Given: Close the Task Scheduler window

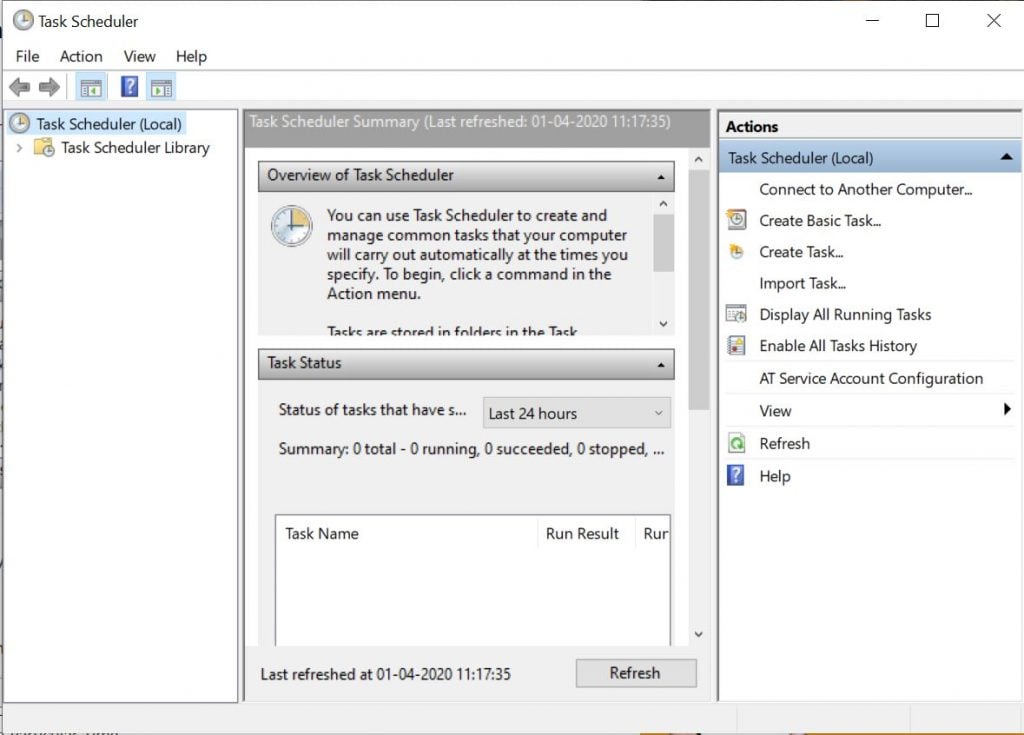Looking at the screenshot, I should (x=994, y=20).
